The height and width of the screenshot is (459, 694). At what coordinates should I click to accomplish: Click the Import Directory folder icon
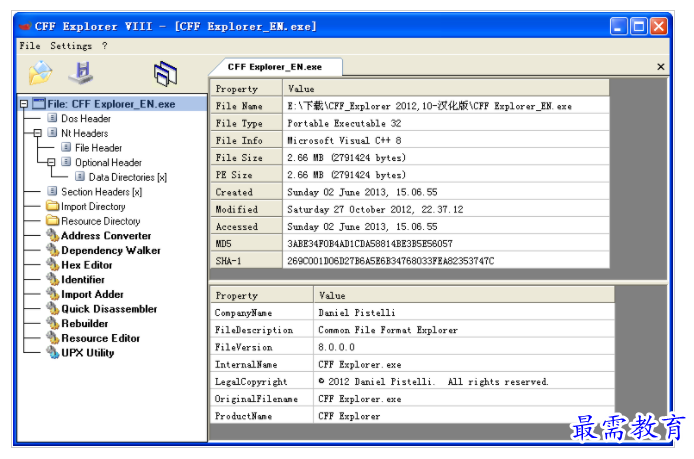click(53, 206)
